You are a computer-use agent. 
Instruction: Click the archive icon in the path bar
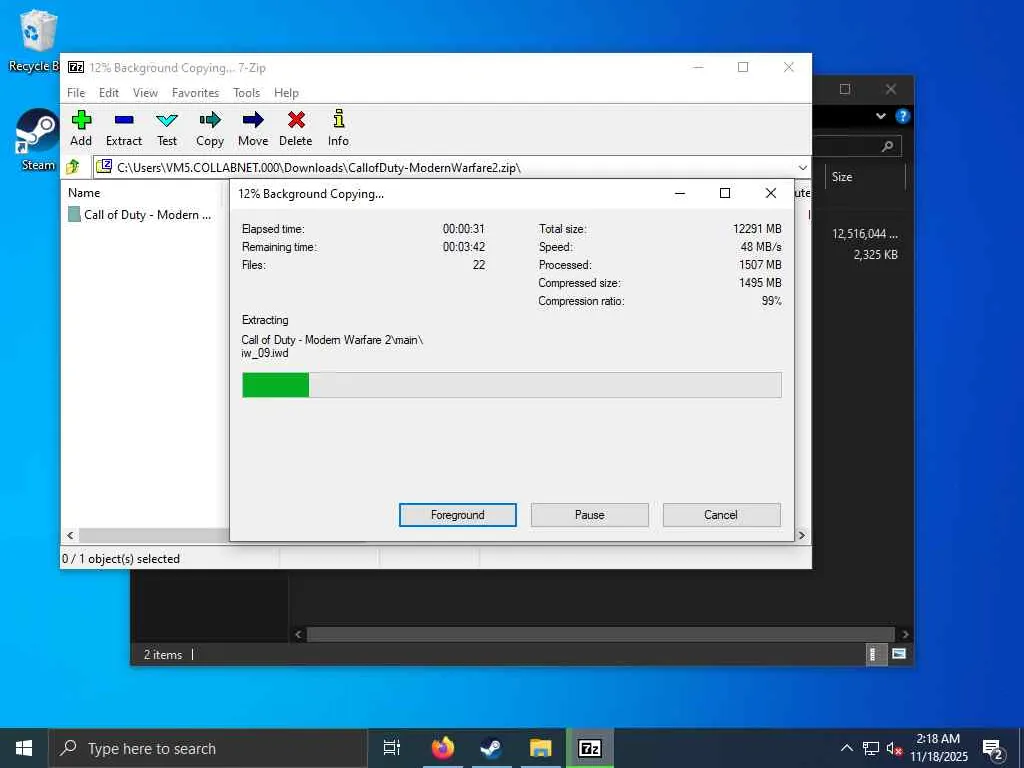tap(104, 167)
